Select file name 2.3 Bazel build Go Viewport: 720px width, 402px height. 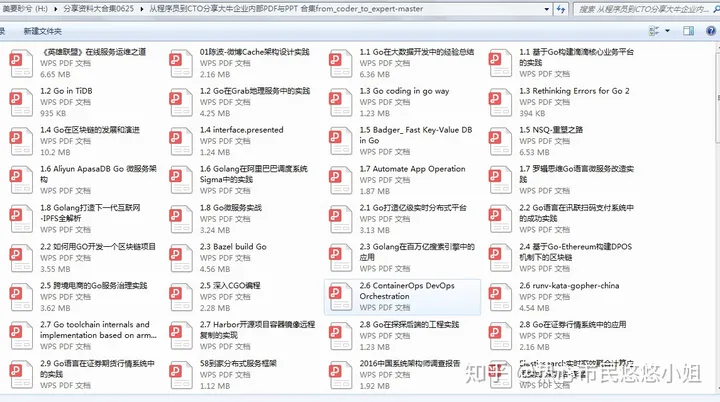click(x=233, y=247)
